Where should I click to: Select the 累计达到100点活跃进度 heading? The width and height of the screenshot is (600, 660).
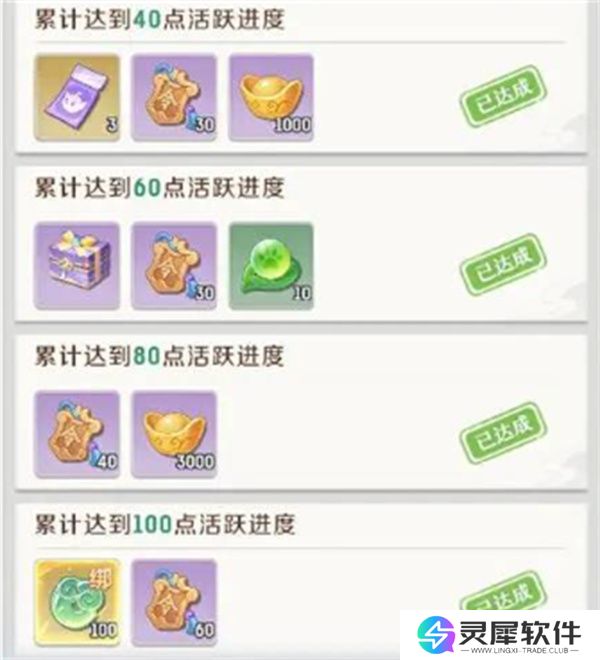[165, 524]
